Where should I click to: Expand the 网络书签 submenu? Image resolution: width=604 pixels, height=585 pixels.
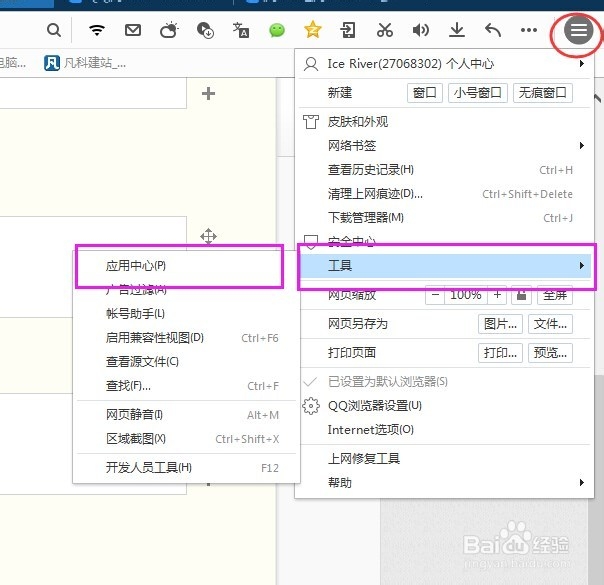point(445,146)
